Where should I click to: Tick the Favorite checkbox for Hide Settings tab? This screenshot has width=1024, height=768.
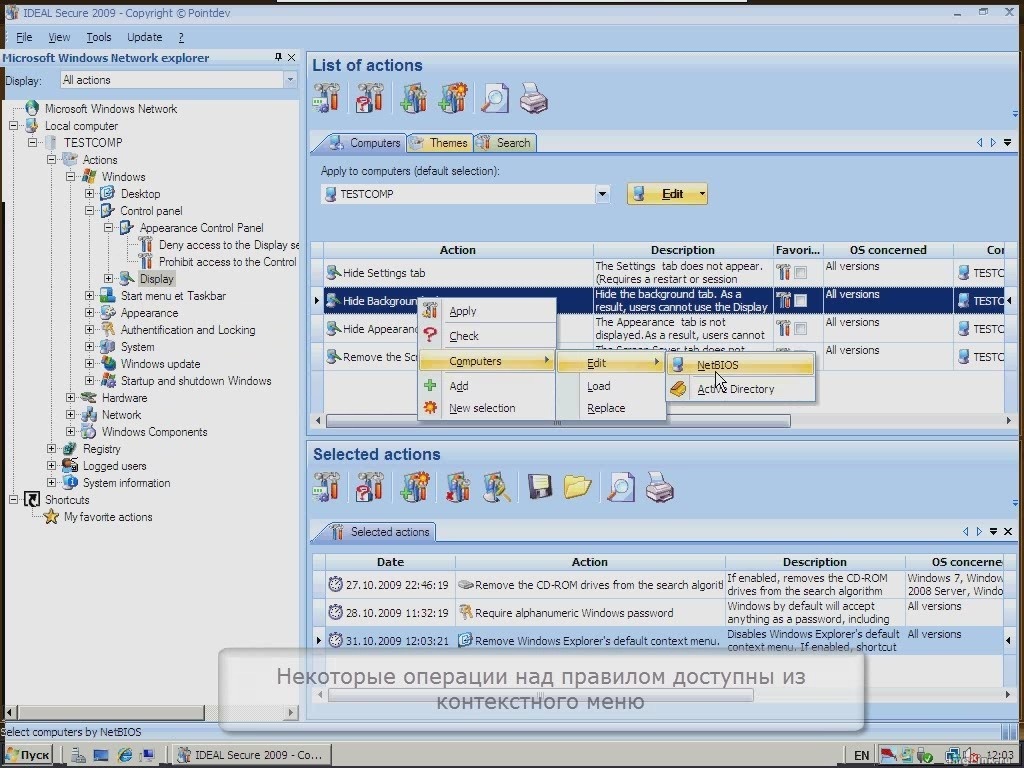tap(801, 272)
